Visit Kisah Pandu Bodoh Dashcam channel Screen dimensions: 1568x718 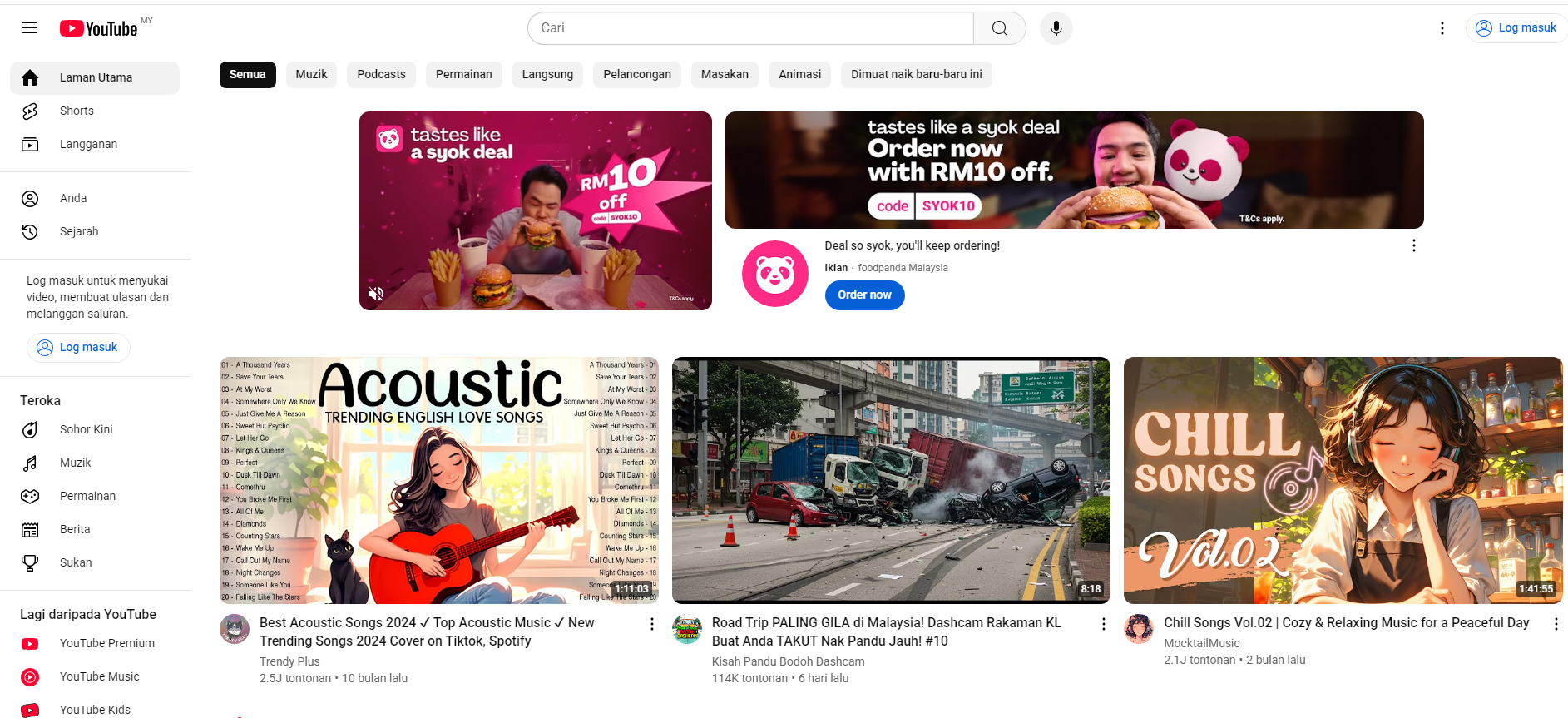(x=789, y=661)
